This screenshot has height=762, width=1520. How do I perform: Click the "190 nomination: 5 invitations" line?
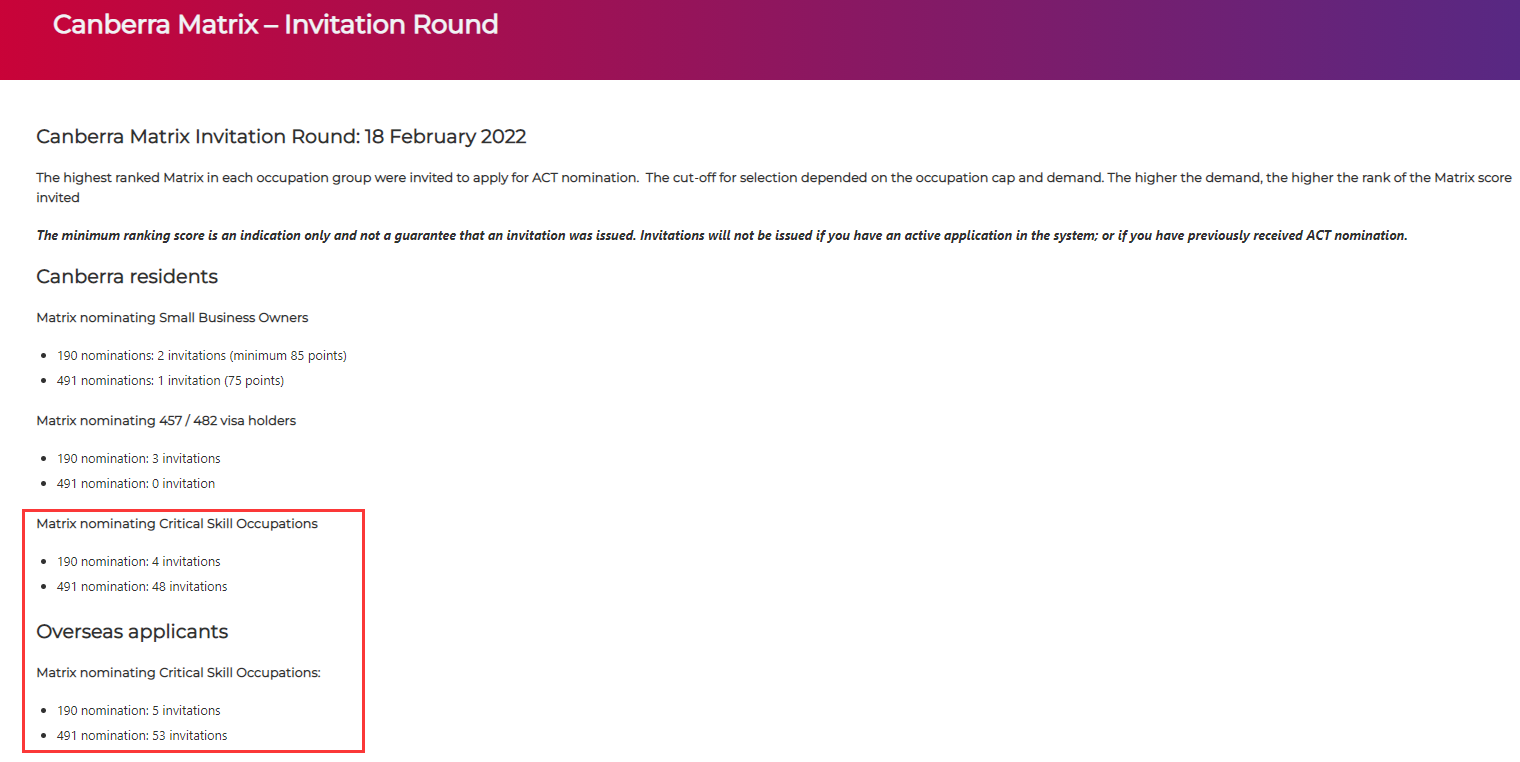(x=139, y=711)
